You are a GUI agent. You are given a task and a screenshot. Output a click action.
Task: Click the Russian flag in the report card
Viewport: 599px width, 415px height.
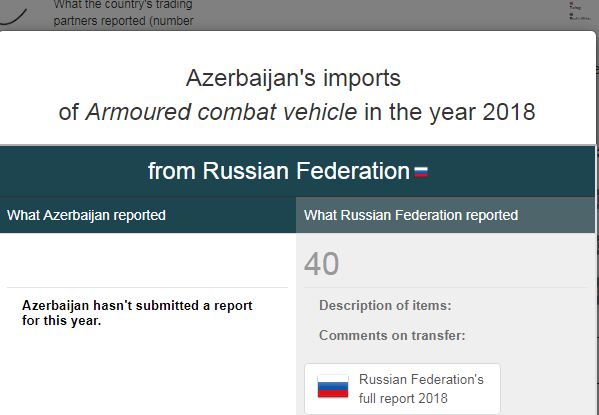coord(333,386)
